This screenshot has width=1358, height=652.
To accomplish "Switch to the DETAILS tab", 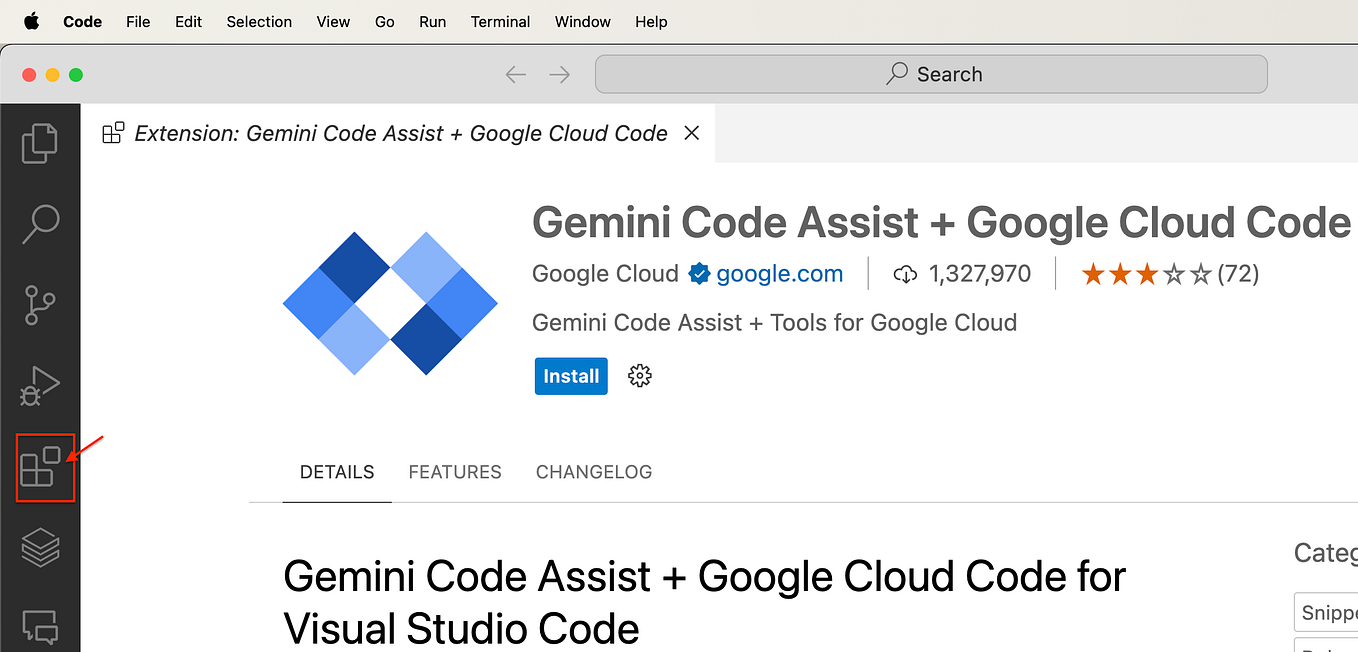I will point(337,472).
